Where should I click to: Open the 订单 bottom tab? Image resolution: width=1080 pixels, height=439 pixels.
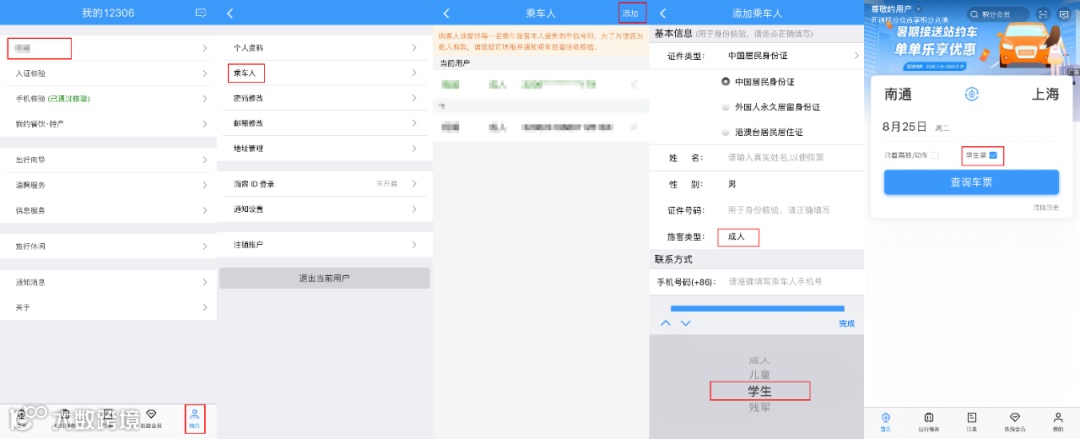tap(972, 420)
